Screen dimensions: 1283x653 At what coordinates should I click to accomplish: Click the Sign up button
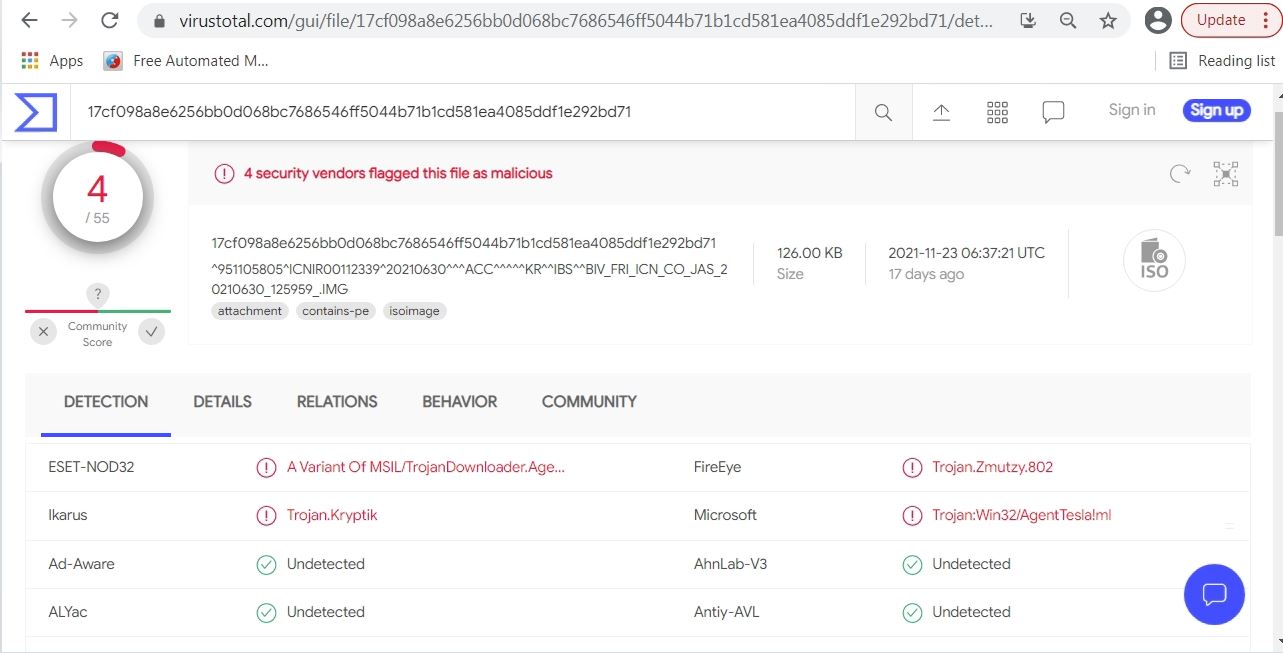[1216, 110]
